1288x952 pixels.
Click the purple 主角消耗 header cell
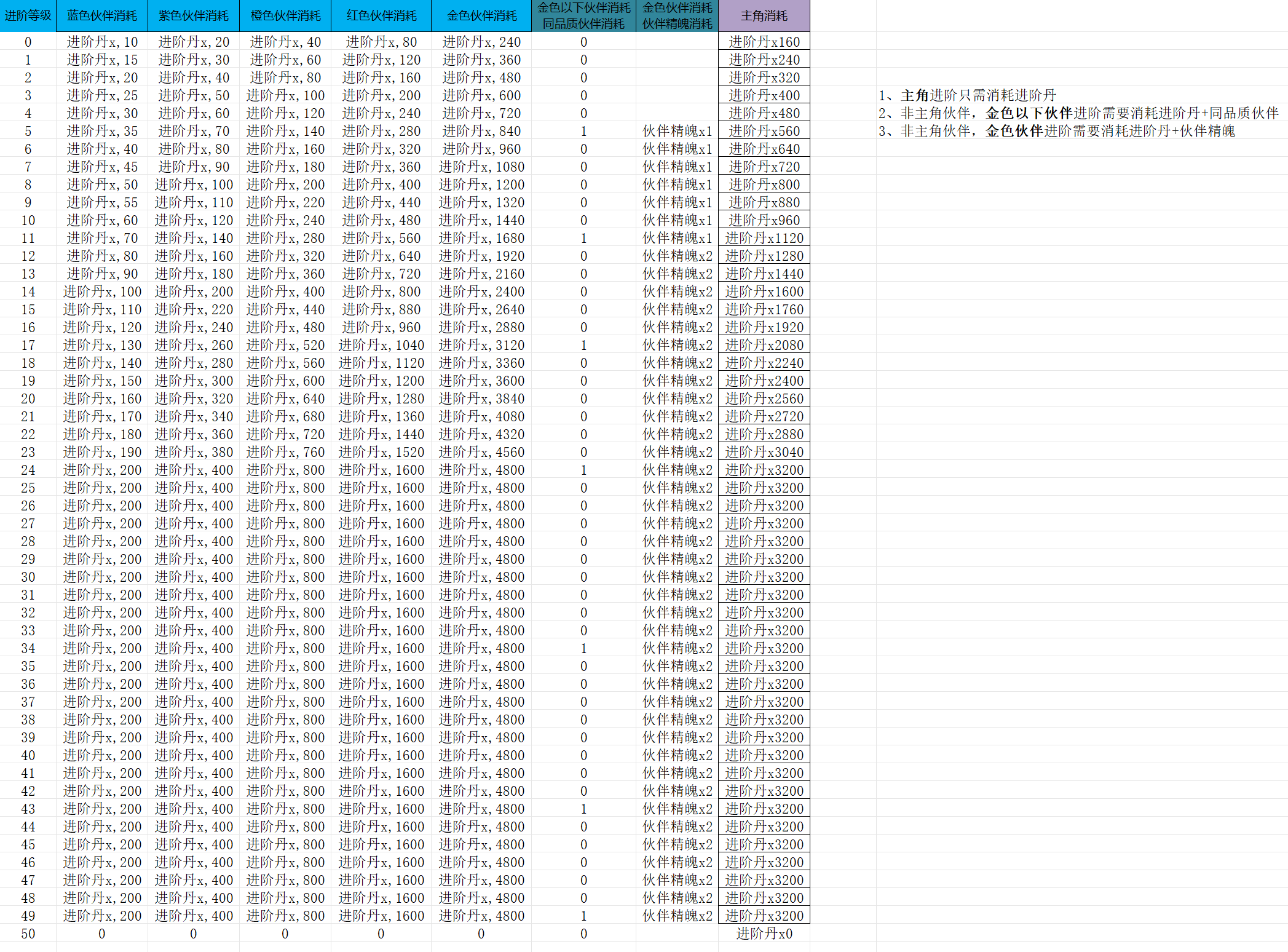[x=764, y=15]
